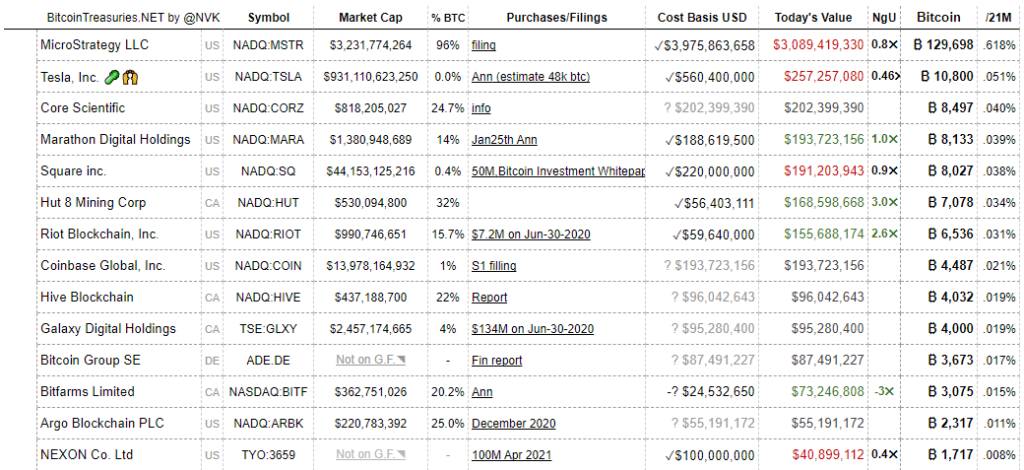The height and width of the screenshot is (470, 1024).
Task: Open the Hive Blockchain Report link
Action: (489, 298)
